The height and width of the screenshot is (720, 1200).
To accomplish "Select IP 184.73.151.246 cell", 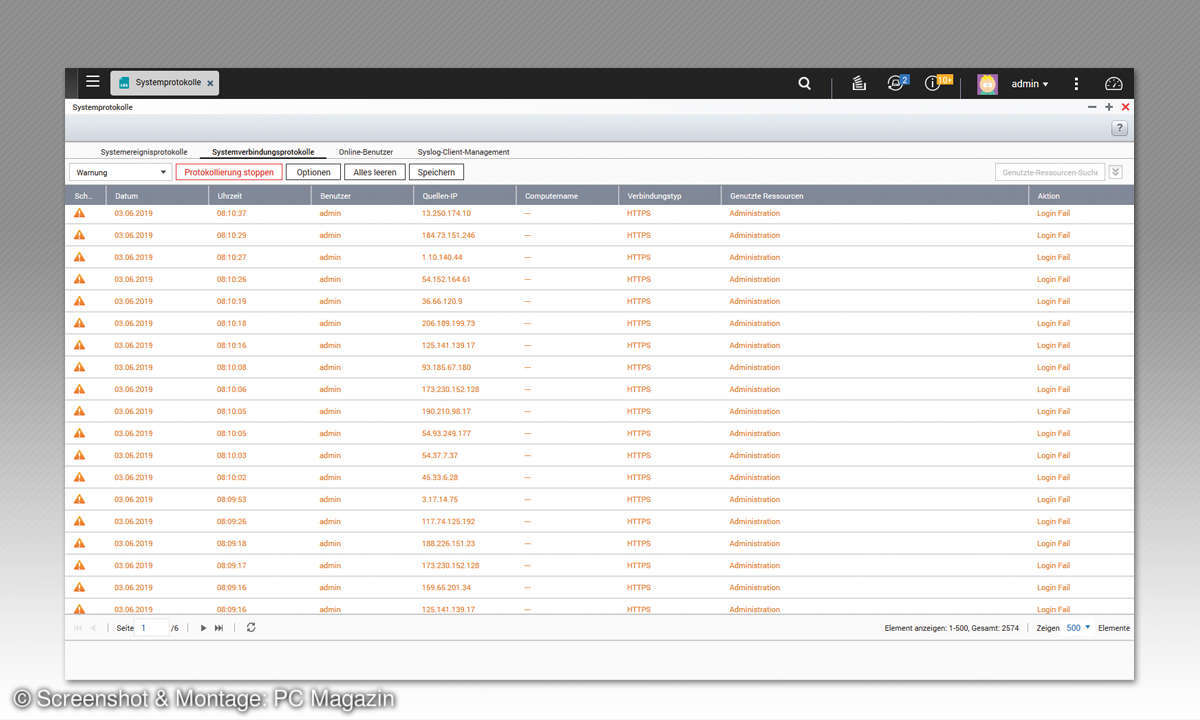I will coord(448,235).
